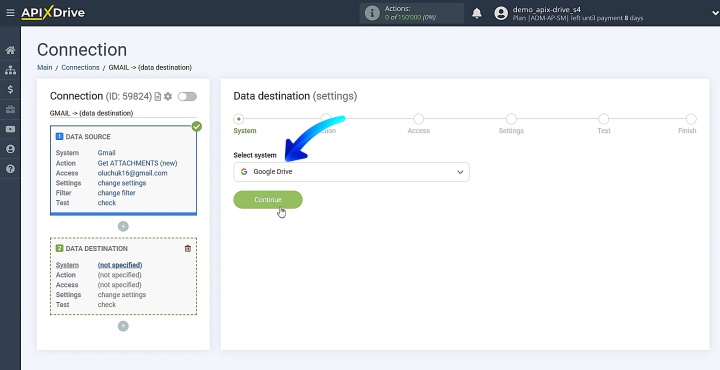The image size is (720, 370).
Task: Click destination Action (not specified) text
Action: coord(119,275)
